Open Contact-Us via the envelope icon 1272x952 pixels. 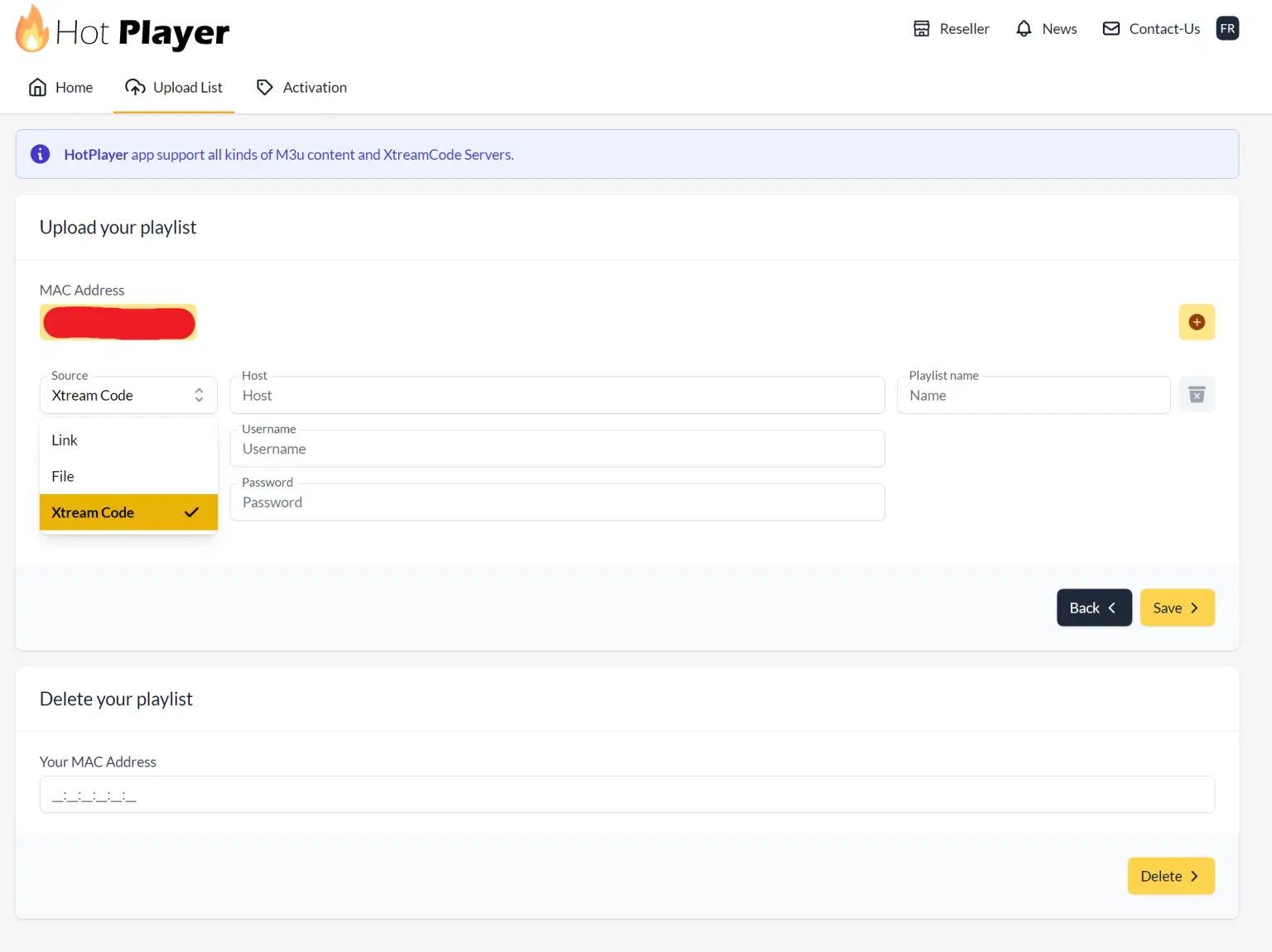pos(1111,29)
